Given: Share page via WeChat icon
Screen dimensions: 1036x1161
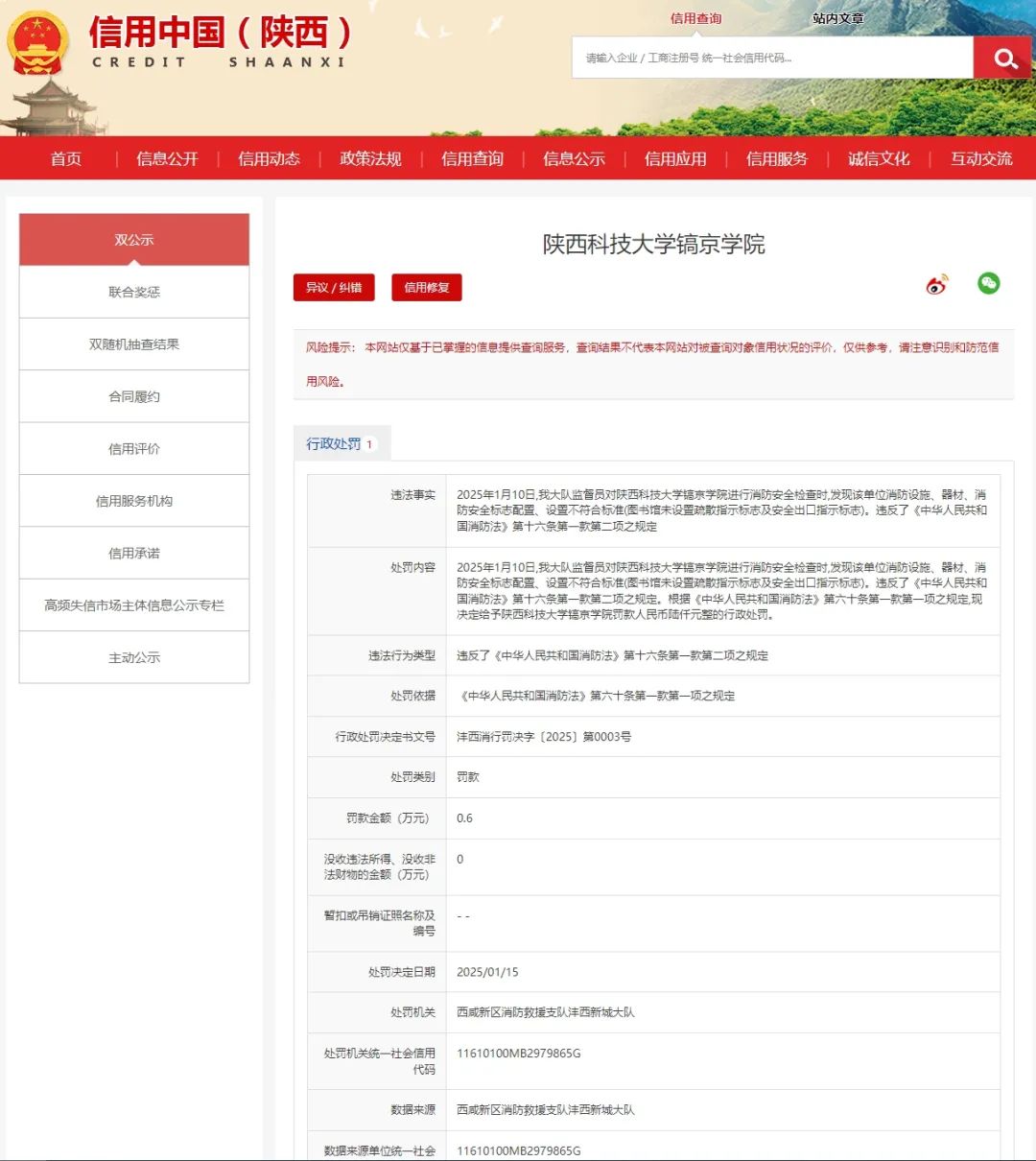Looking at the screenshot, I should pyautogui.click(x=988, y=283).
